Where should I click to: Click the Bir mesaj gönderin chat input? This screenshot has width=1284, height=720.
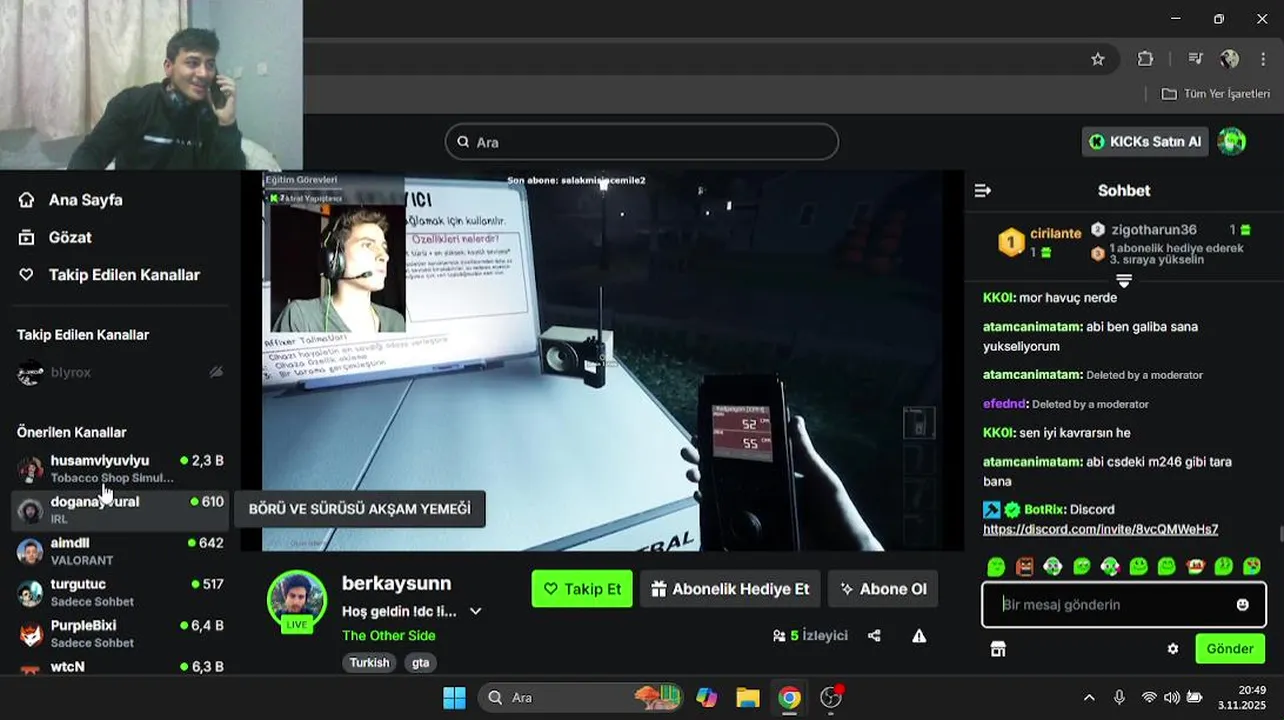coord(1123,605)
